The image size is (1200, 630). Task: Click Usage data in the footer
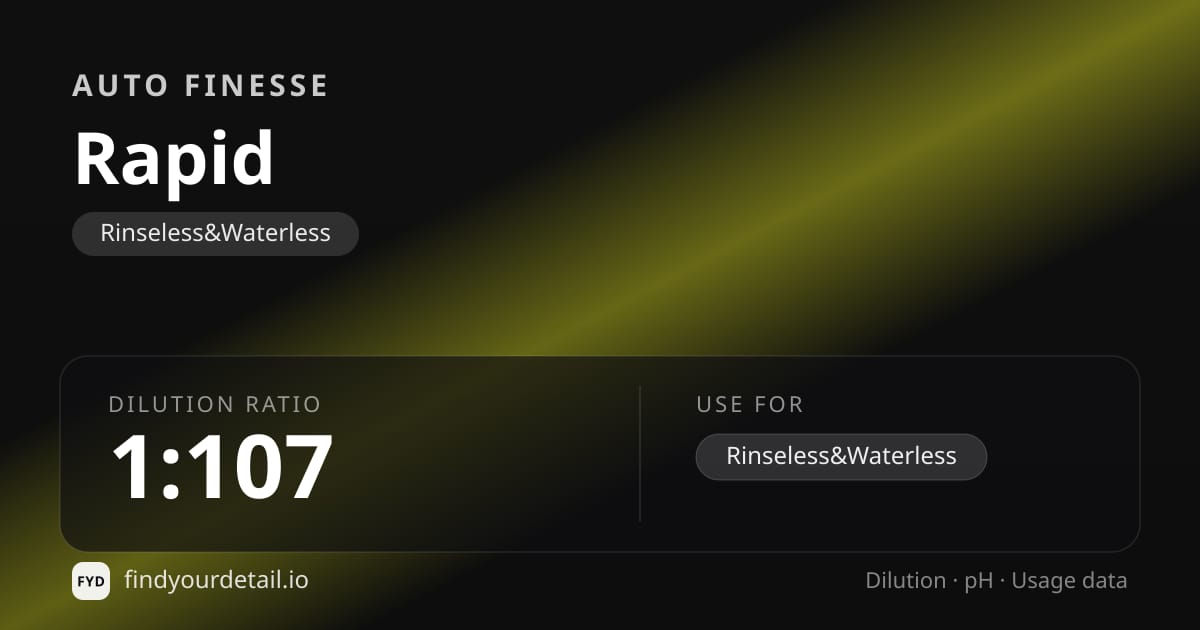point(1069,582)
